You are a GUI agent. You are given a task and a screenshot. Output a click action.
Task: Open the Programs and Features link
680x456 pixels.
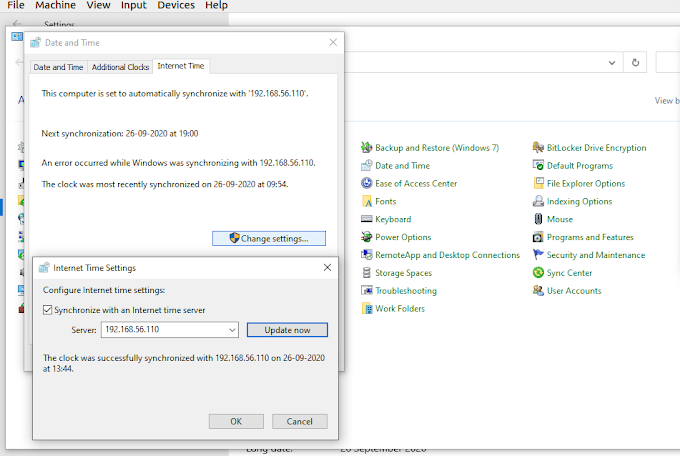point(590,237)
